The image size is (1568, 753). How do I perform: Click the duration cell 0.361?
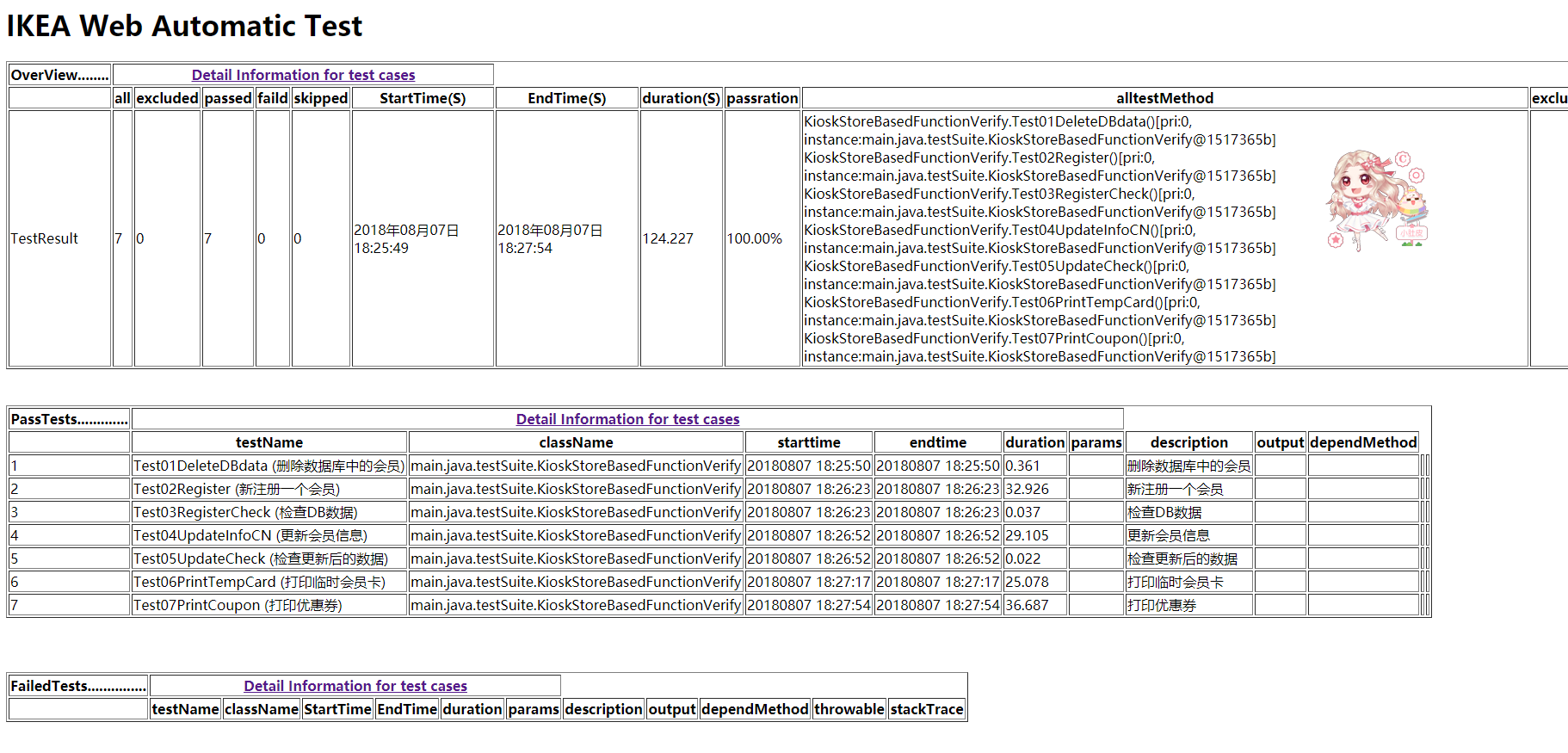[1034, 466]
